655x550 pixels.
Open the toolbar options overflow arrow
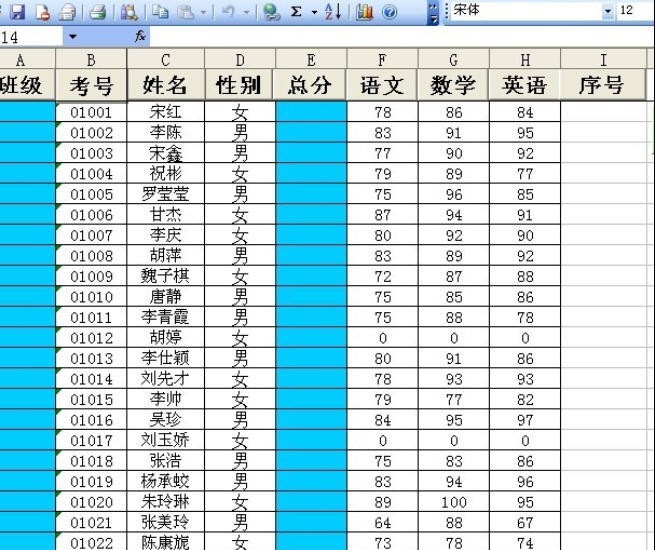tap(433, 13)
